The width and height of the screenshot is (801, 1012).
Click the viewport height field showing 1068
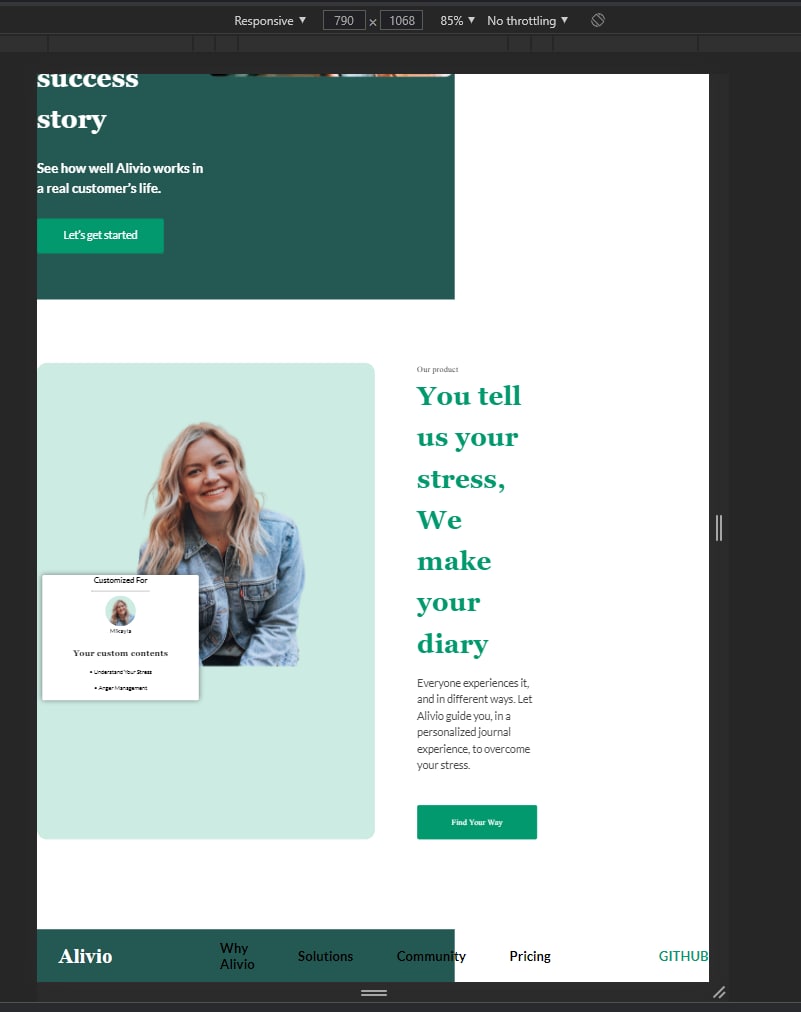(401, 21)
